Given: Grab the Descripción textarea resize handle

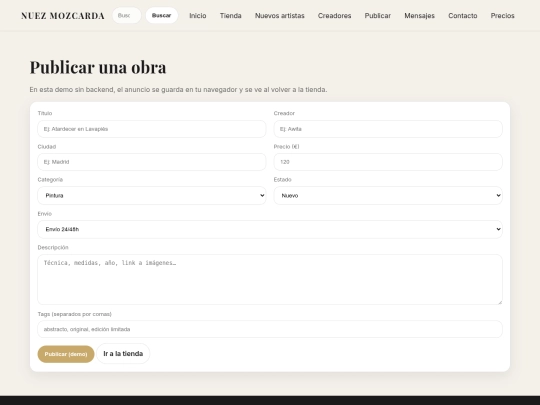Looking at the screenshot, I should 500,302.
